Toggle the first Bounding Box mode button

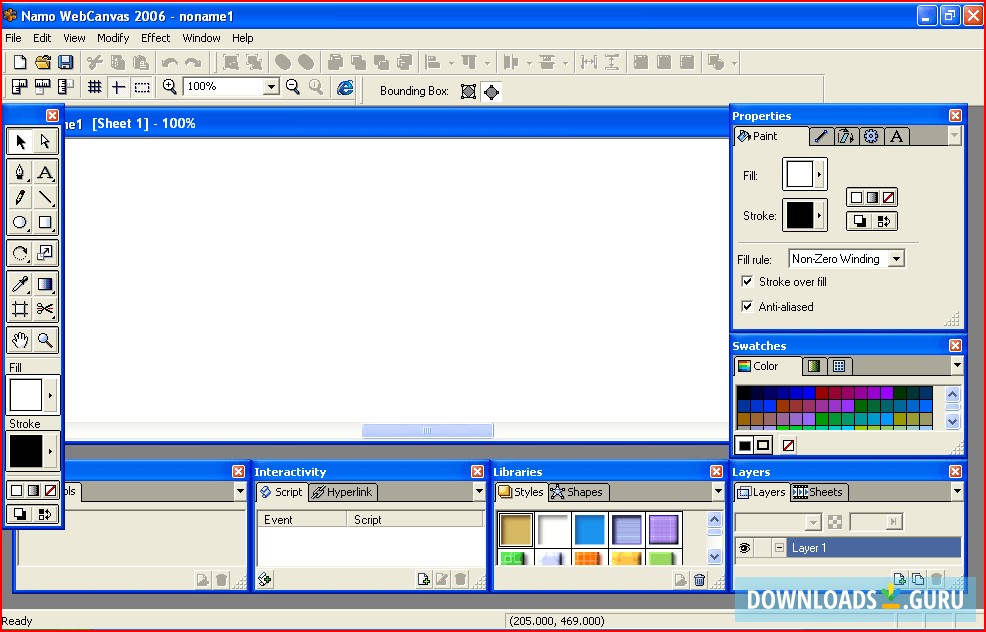point(468,92)
